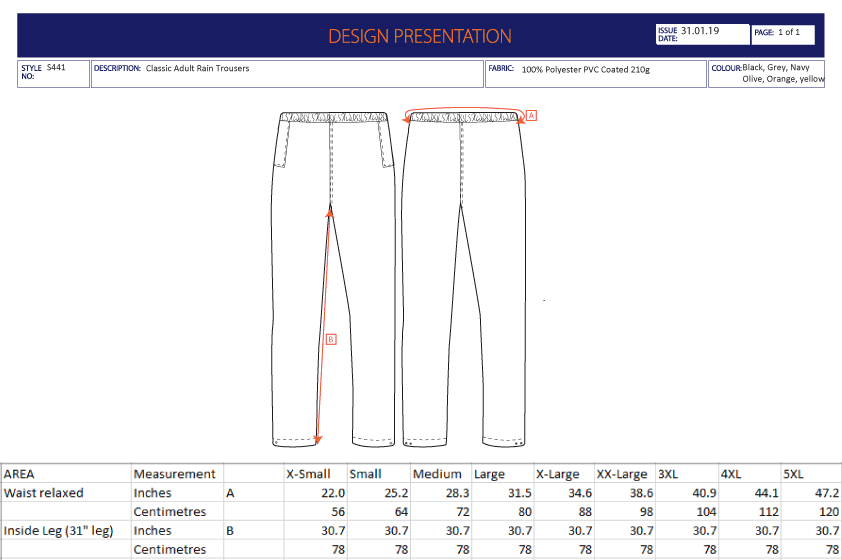Click the waist centimetres value 64
The image size is (842, 560).
(401, 512)
